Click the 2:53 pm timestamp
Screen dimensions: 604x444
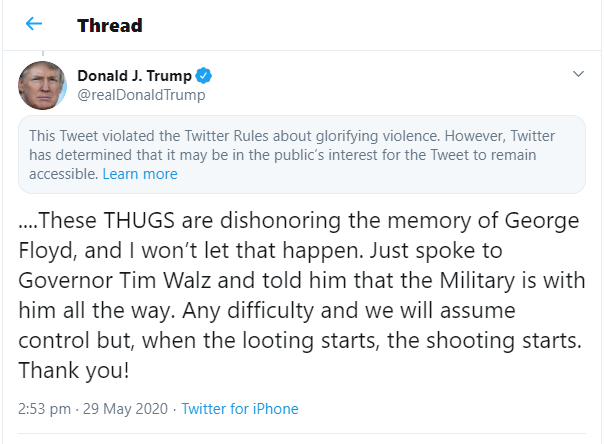42,408
